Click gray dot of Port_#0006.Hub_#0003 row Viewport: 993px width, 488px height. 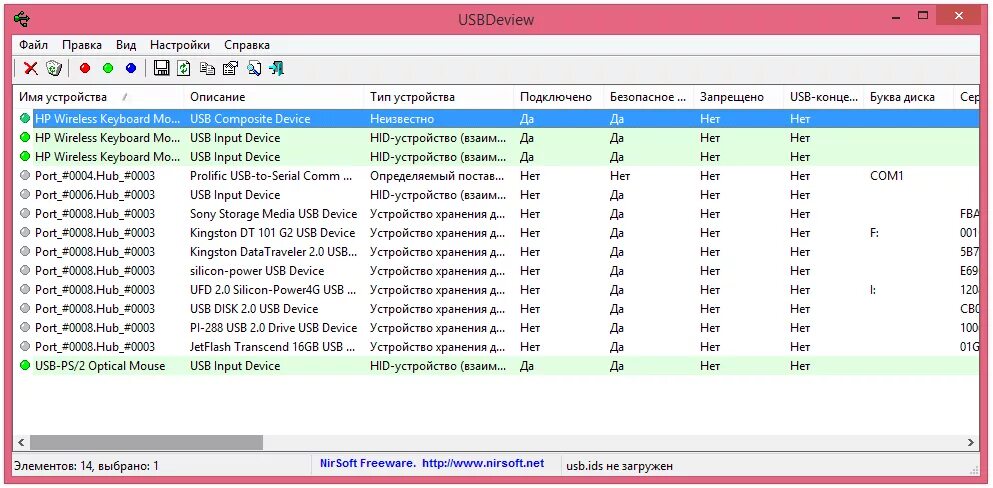[x=25, y=194]
